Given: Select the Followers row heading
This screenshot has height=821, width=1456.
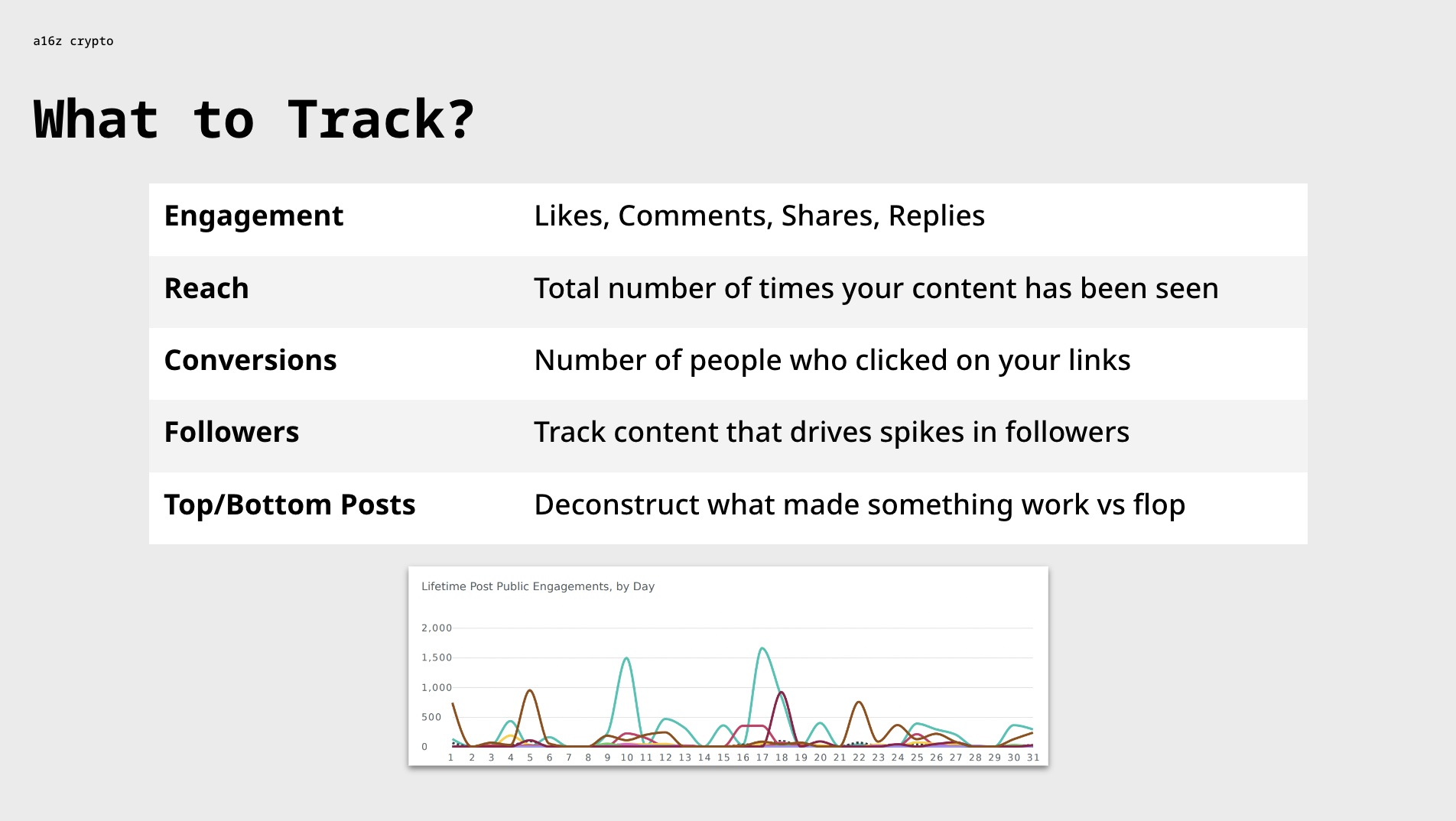Looking at the screenshot, I should pos(232,433).
